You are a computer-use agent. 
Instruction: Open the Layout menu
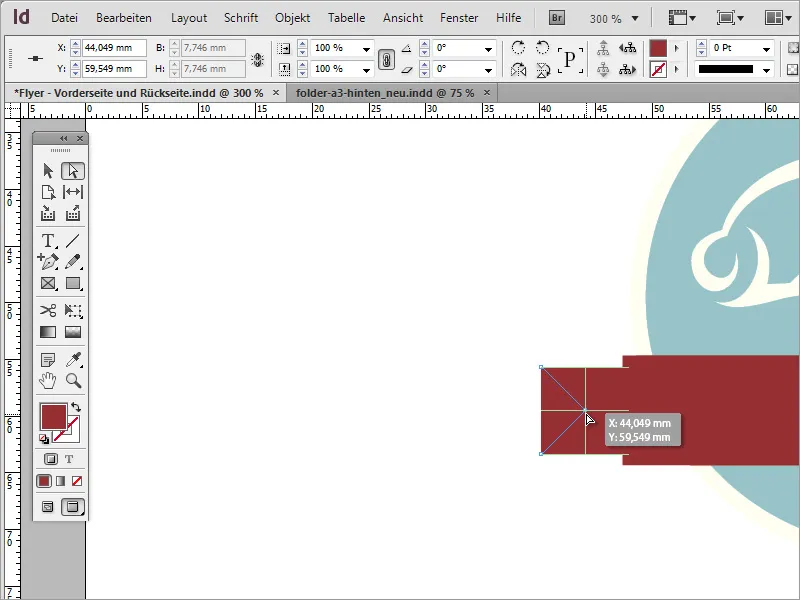tap(189, 18)
